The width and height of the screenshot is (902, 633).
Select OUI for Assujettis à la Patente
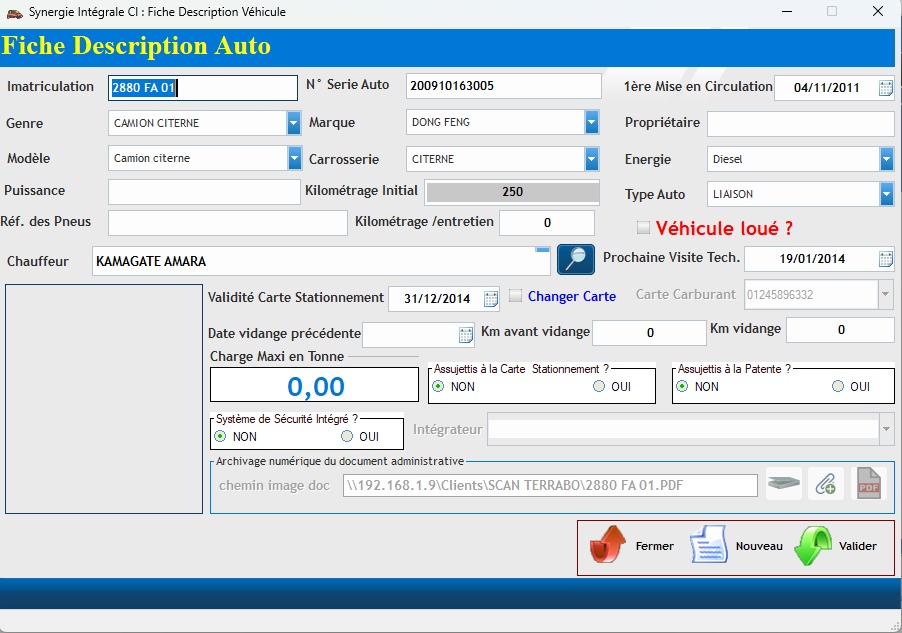click(839, 387)
